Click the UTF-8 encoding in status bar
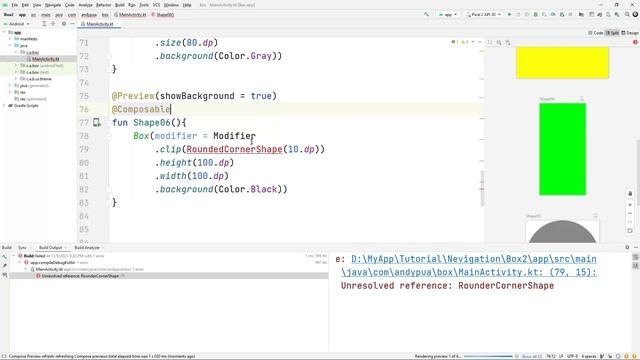The height and width of the screenshot is (360, 640). (x=572, y=356)
